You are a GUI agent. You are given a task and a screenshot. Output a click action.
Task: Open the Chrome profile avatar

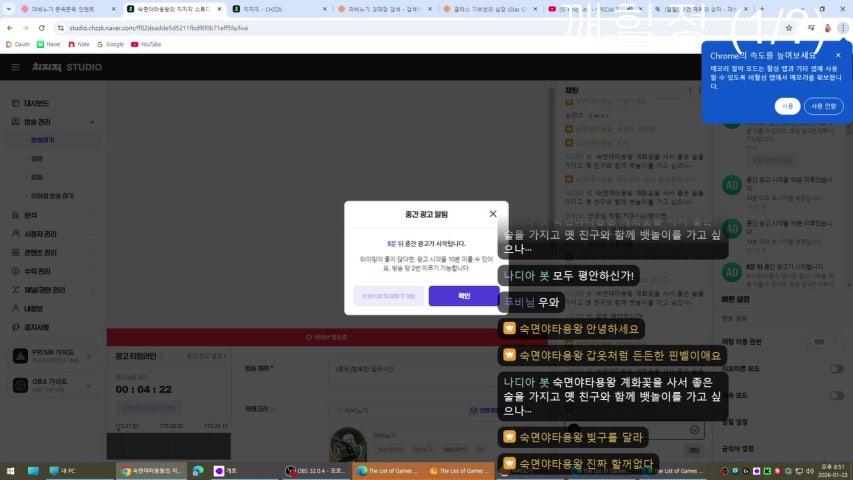[x=827, y=28]
